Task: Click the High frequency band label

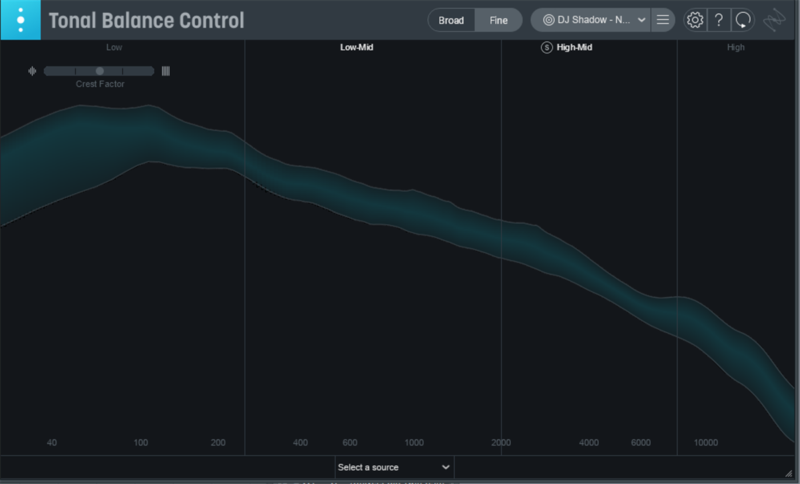Action: [736, 47]
